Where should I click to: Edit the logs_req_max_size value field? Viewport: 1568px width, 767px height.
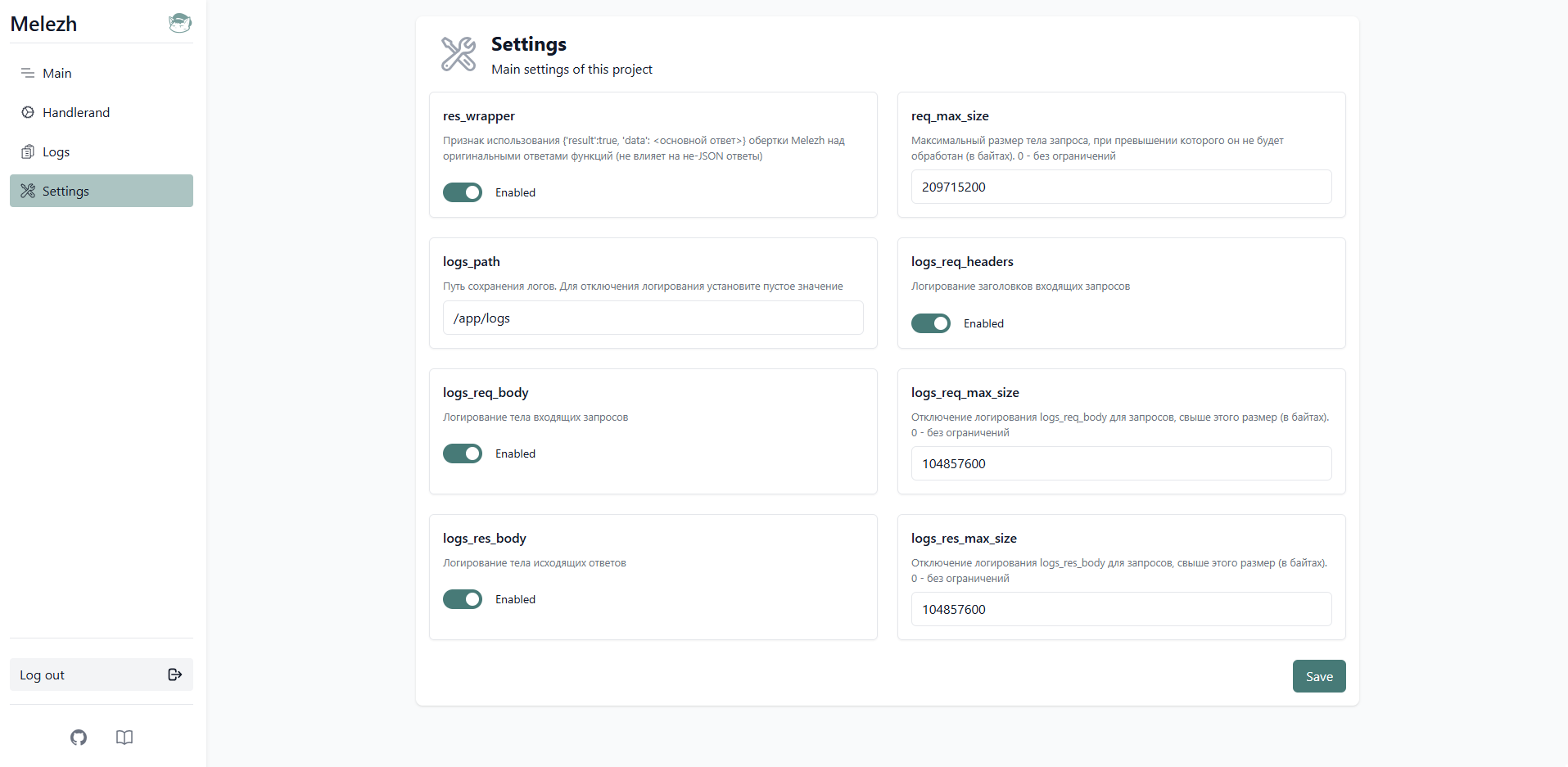[1121, 463]
